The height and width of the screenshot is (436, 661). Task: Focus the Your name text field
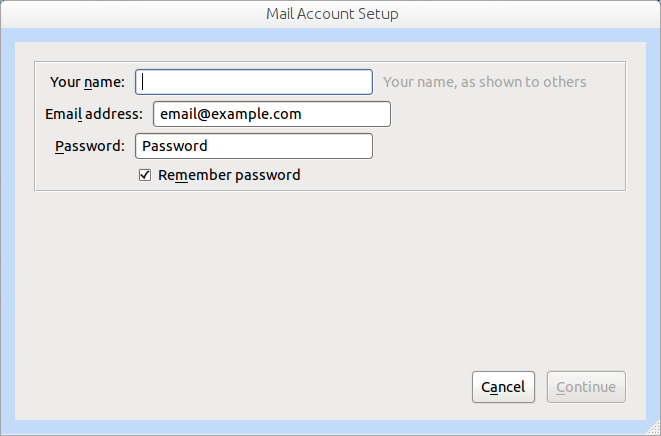[x=254, y=82]
